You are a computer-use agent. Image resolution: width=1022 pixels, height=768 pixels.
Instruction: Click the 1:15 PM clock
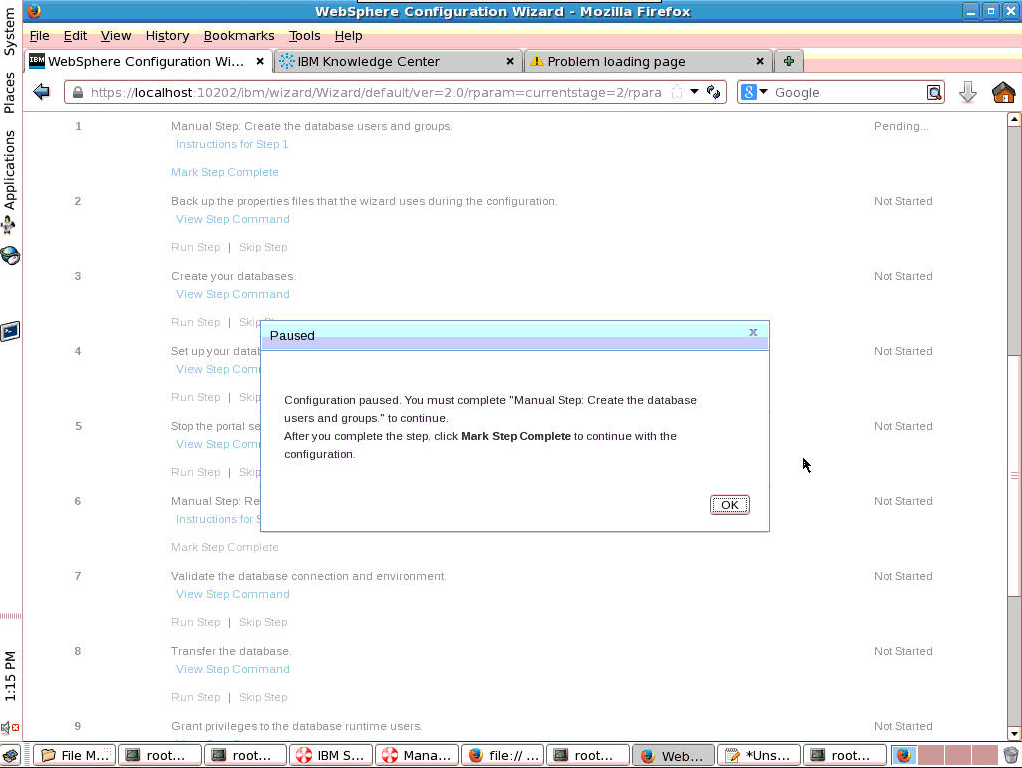(x=9, y=676)
